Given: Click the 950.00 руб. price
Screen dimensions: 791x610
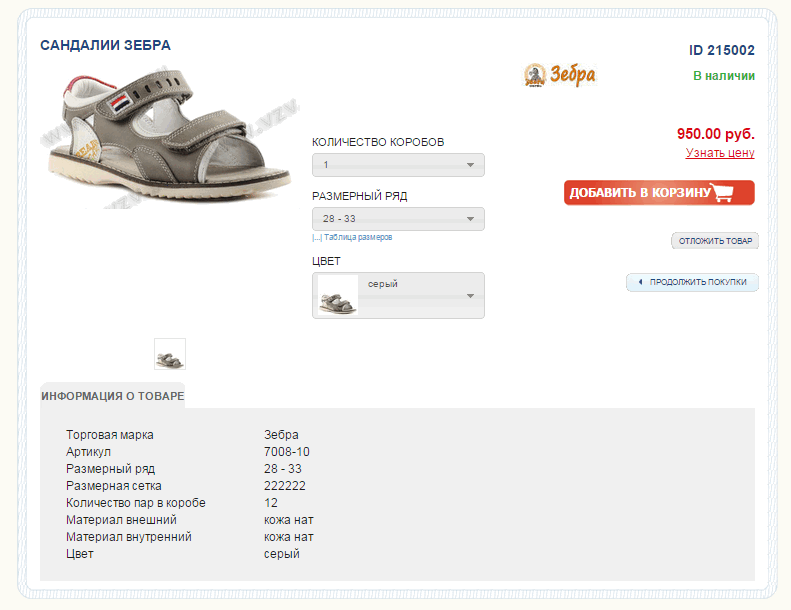Looking at the screenshot, I should (x=715, y=134).
